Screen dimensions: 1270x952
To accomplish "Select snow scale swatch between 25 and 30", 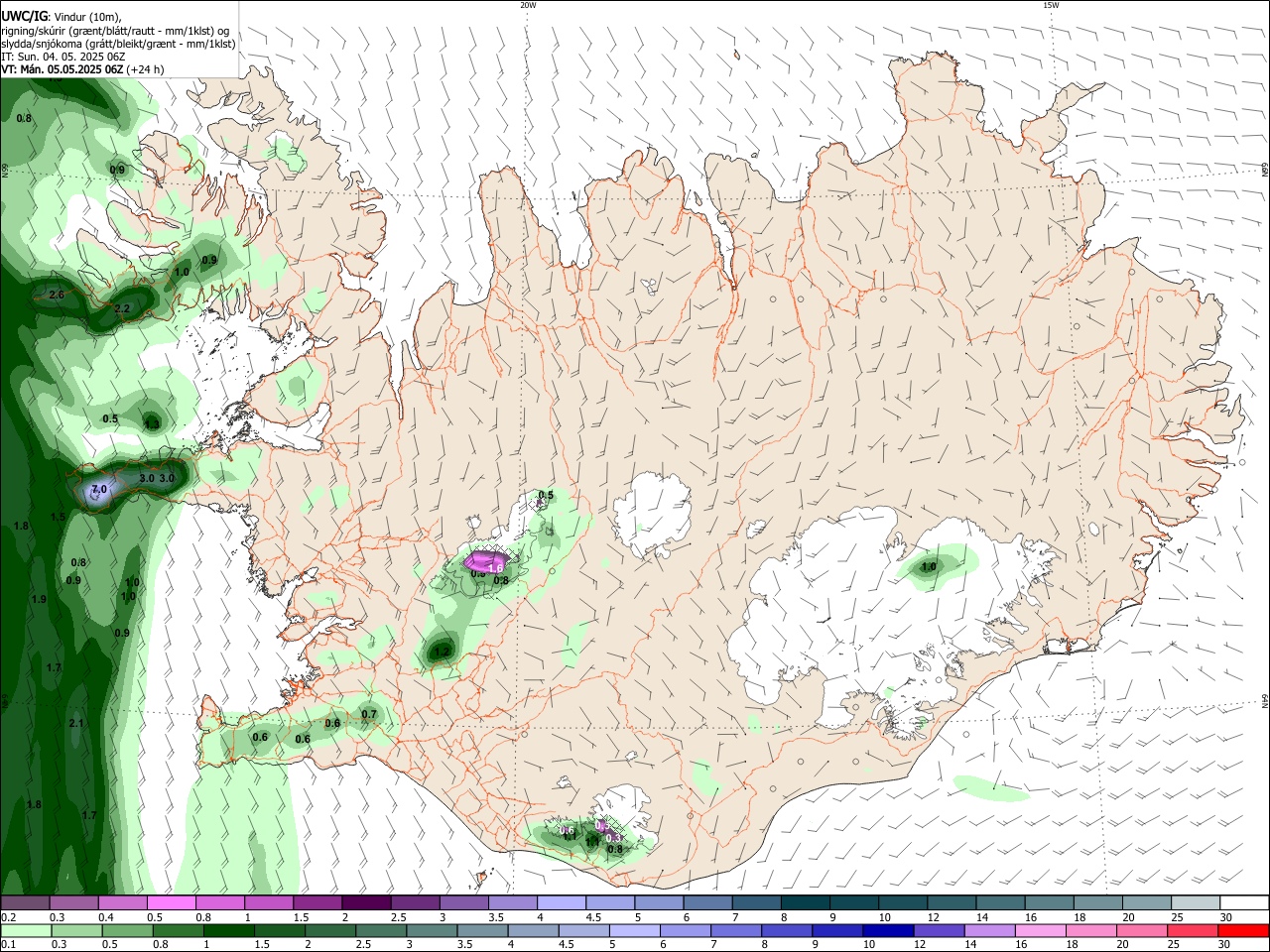I will [x=1194, y=902].
